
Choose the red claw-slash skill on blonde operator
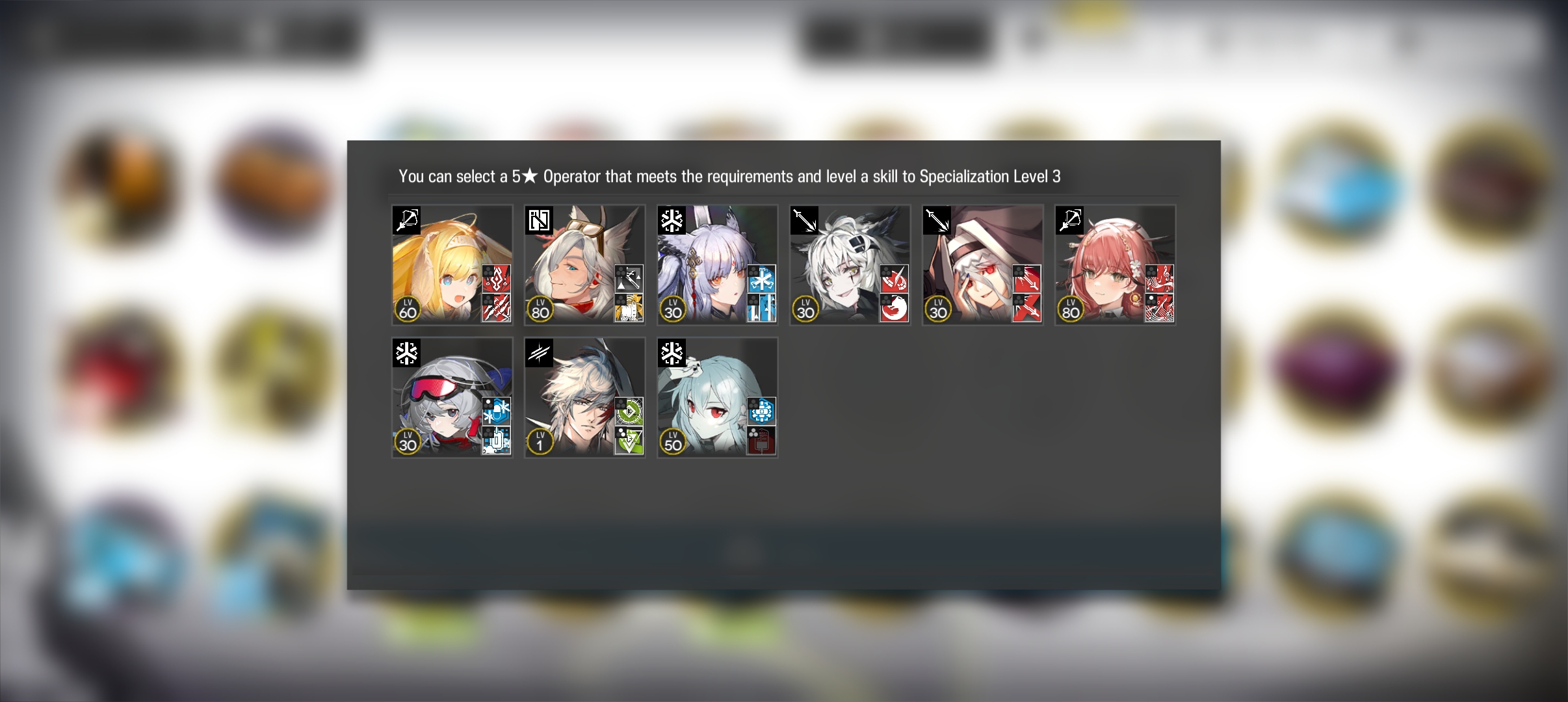pos(496,307)
